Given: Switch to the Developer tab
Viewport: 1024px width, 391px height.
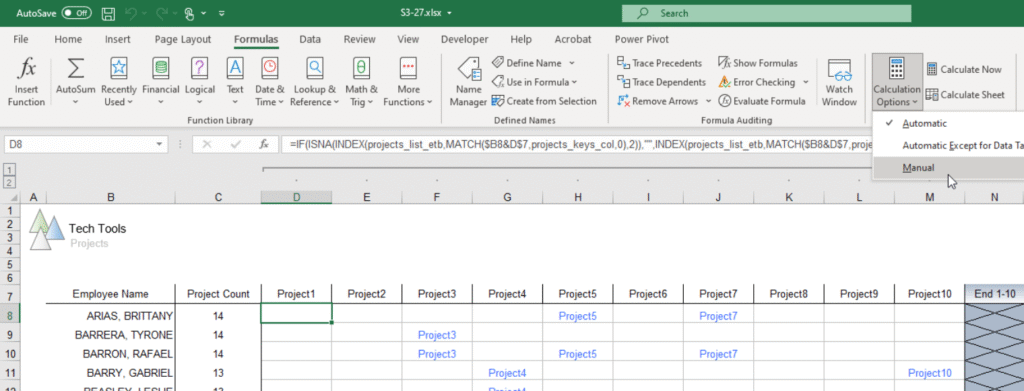Looking at the screenshot, I should click(x=464, y=39).
